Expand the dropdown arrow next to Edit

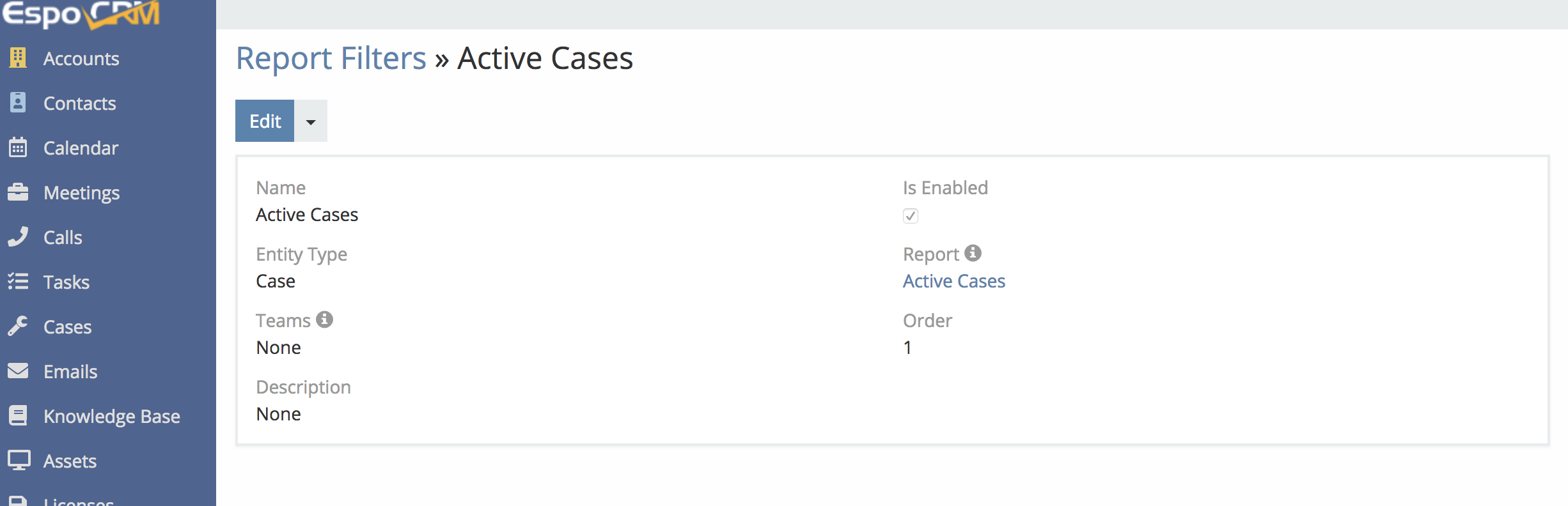point(311,121)
